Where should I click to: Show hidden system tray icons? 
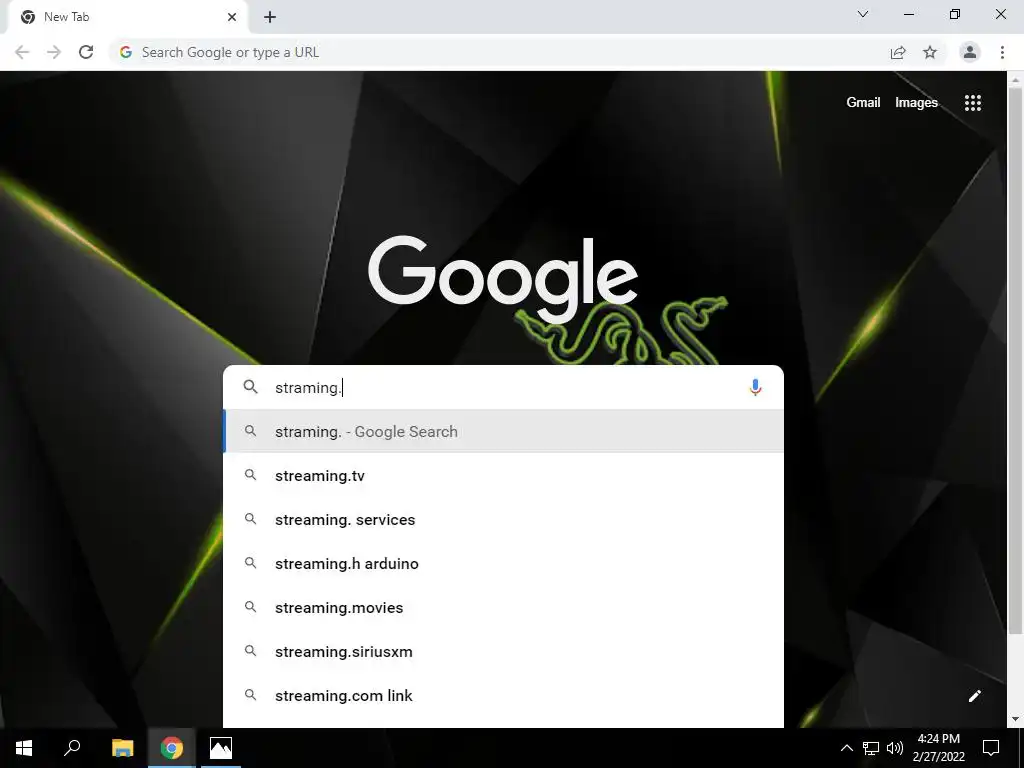click(846, 748)
